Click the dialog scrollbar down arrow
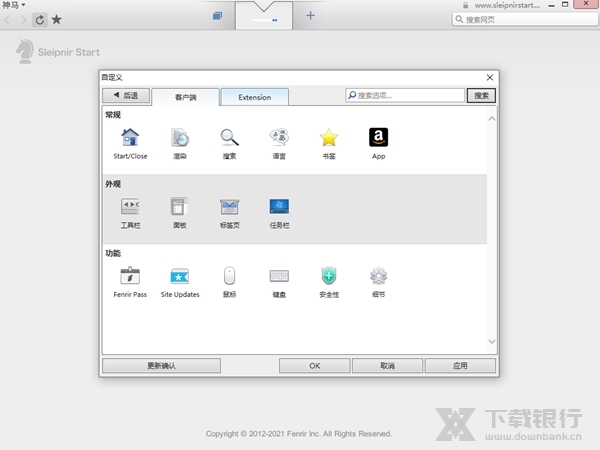 click(491, 342)
